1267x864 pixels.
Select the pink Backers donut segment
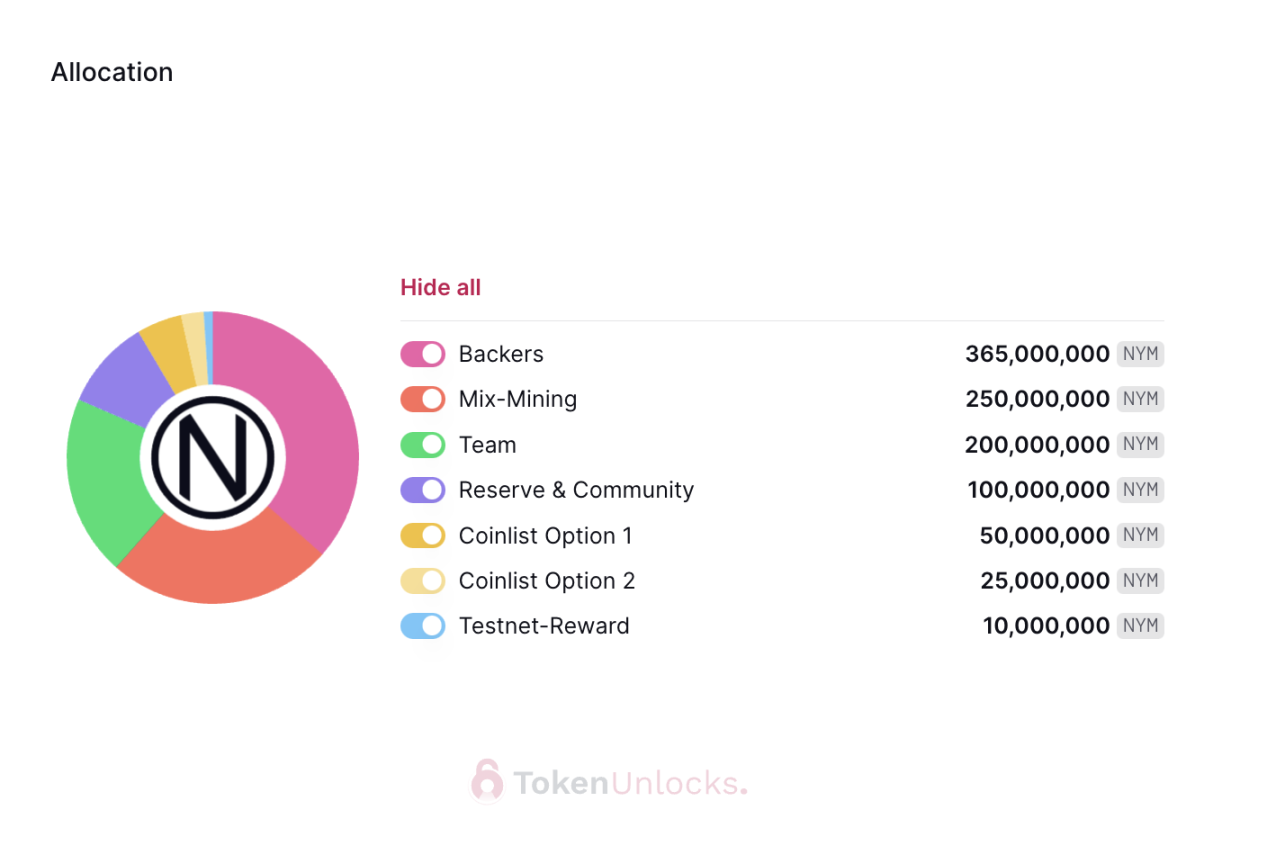coord(310,420)
